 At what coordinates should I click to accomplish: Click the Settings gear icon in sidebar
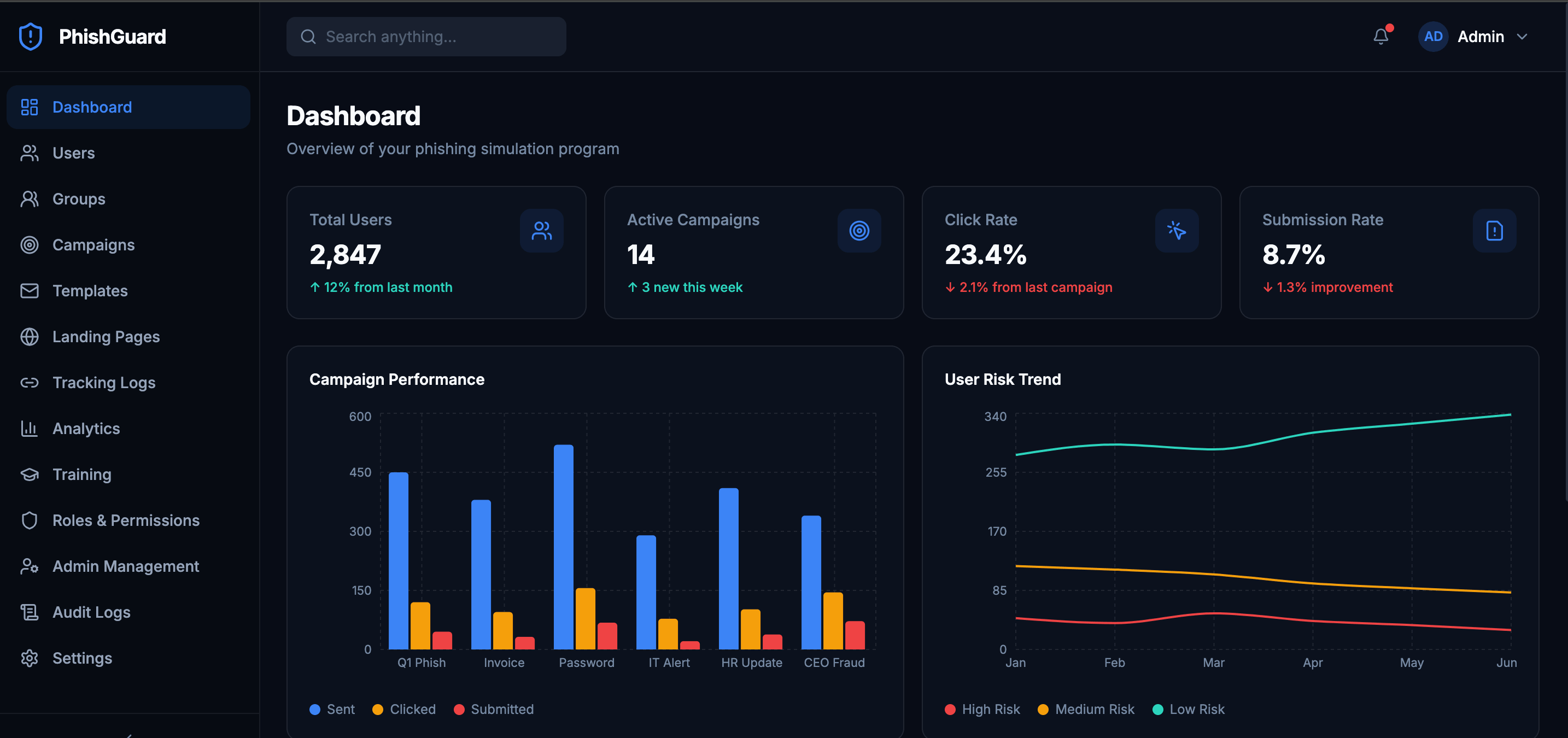click(x=29, y=658)
